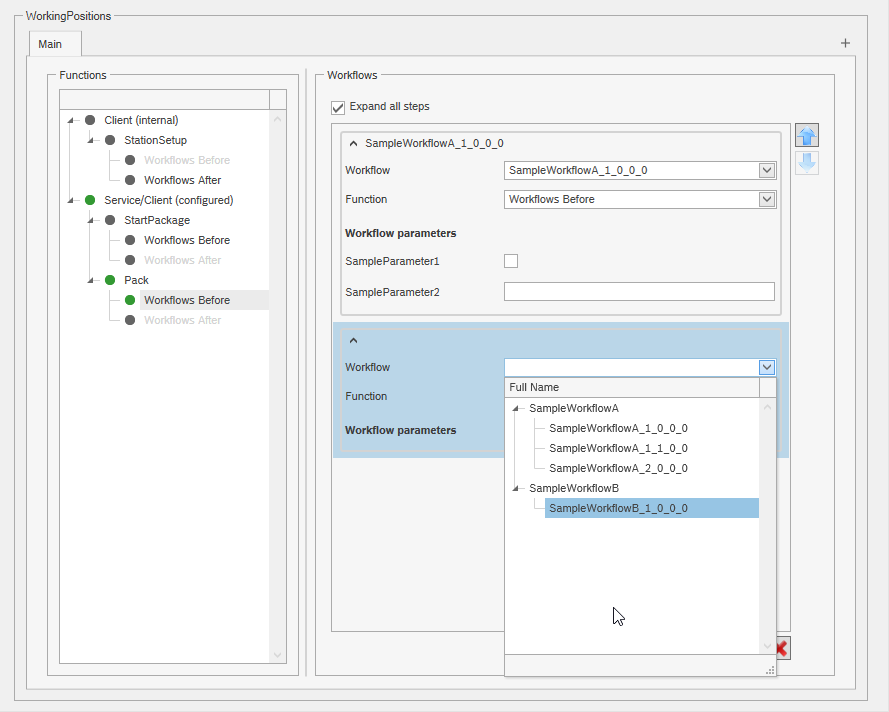
Task: Click the green status icon beside Pack
Action: click(110, 280)
